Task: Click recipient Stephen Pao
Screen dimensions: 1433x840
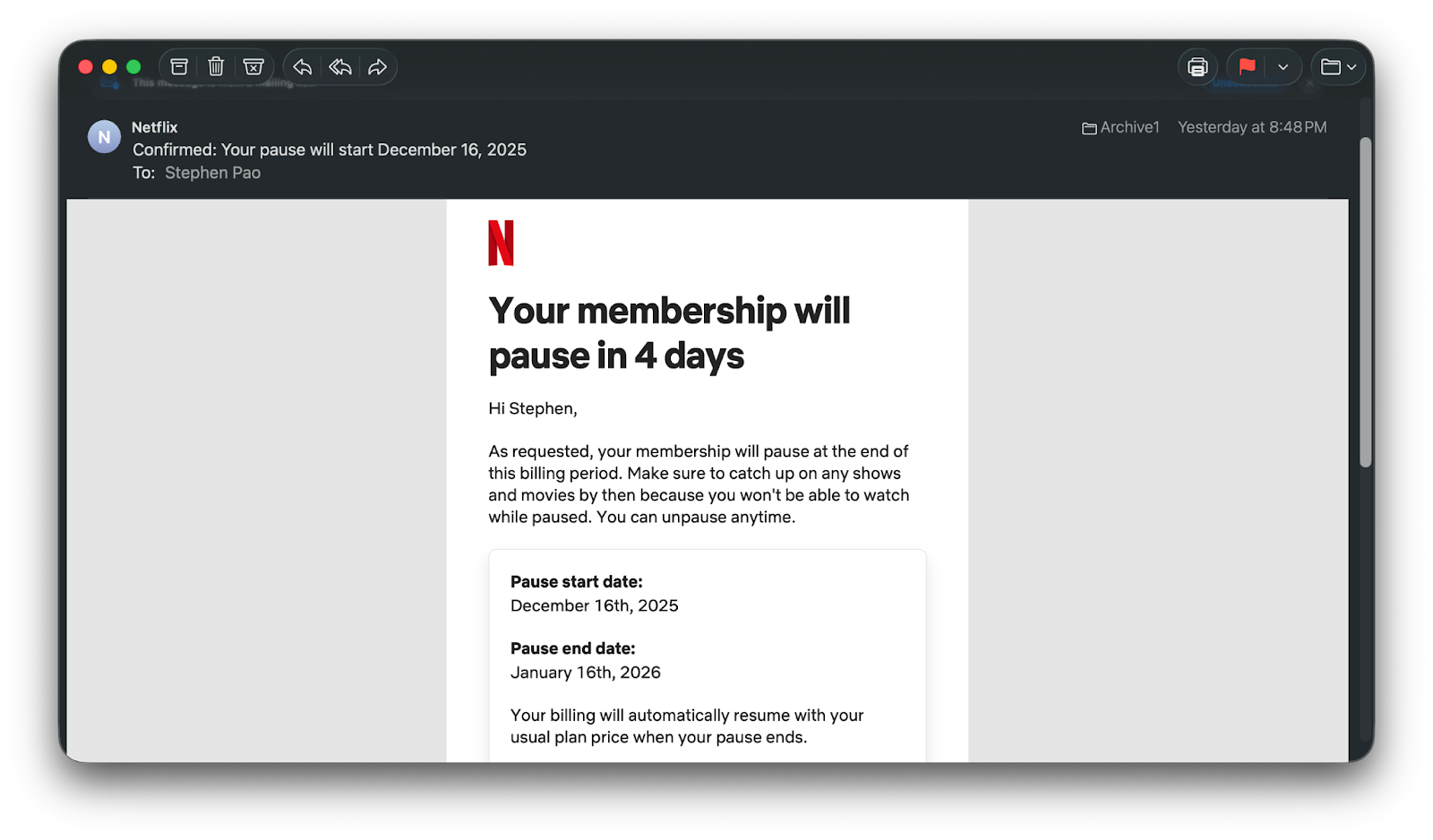Action: (212, 173)
